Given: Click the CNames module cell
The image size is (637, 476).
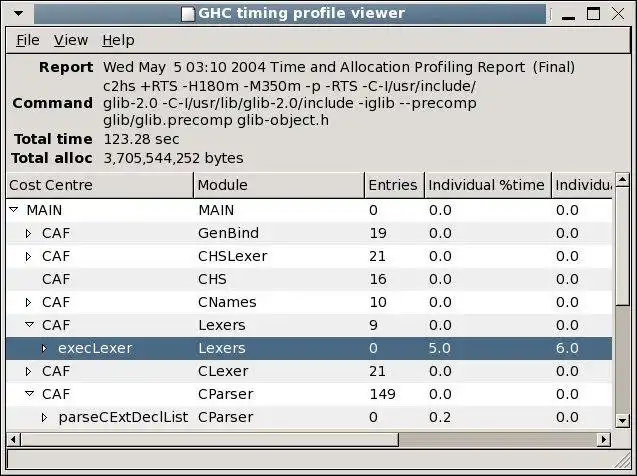Looking at the screenshot, I should tap(227, 302).
